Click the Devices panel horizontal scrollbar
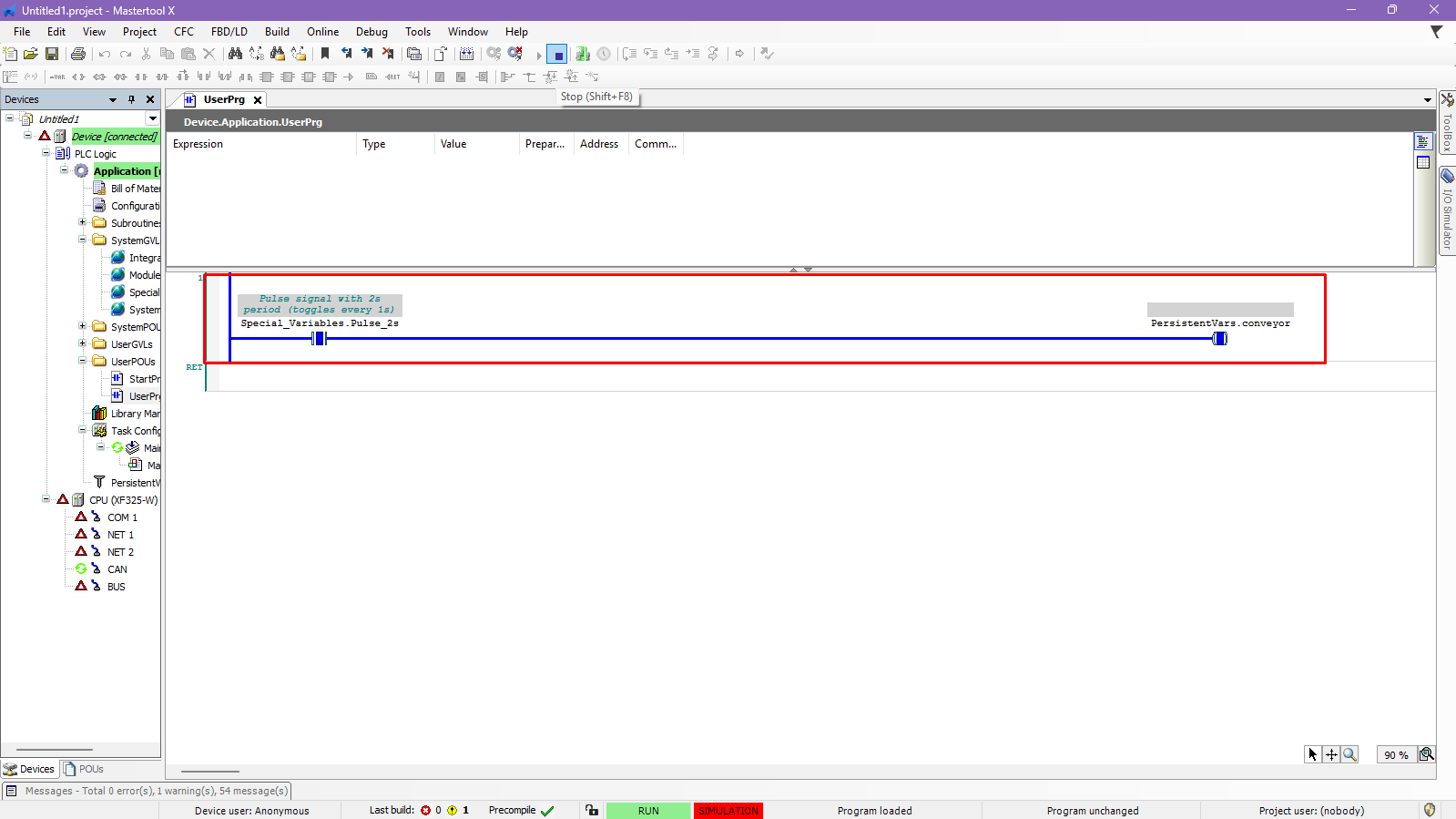The width and height of the screenshot is (1456, 819). click(60, 750)
